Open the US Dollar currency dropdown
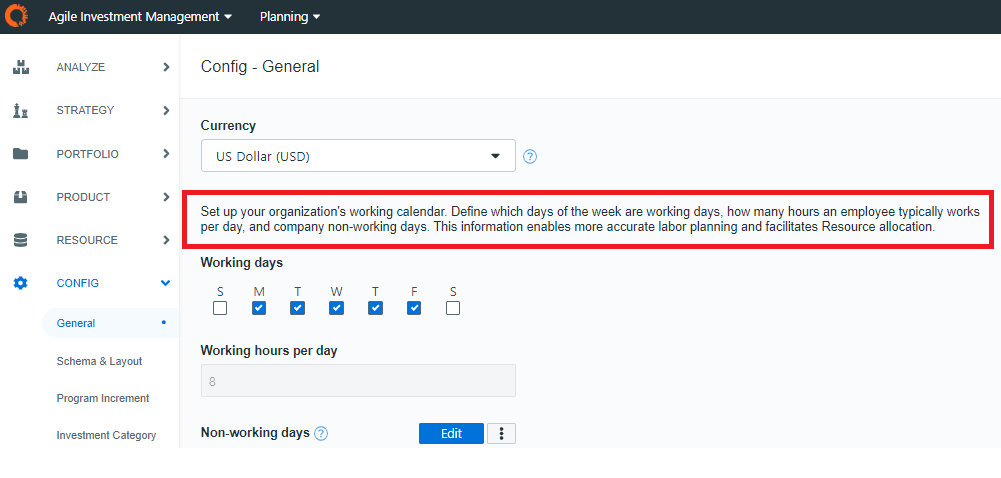The image size is (1001, 478). click(x=358, y=156)
